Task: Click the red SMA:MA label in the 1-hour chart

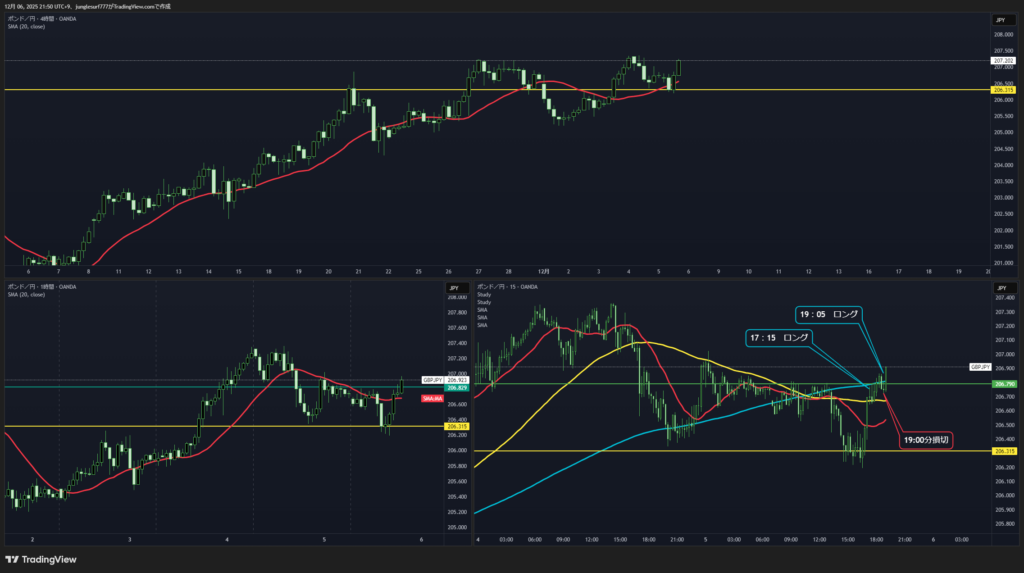Action: click(x=433, y=397)
